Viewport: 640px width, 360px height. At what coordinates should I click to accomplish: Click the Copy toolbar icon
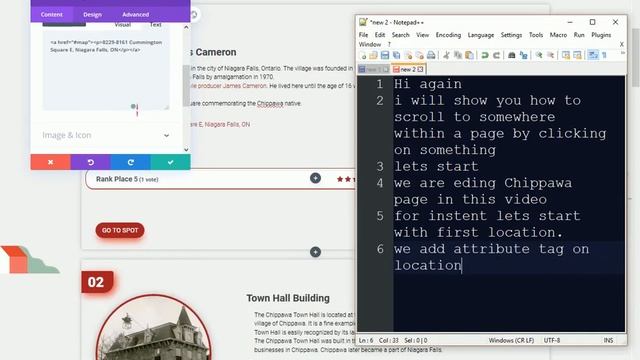pyautogui.click(x=458, y=55)
